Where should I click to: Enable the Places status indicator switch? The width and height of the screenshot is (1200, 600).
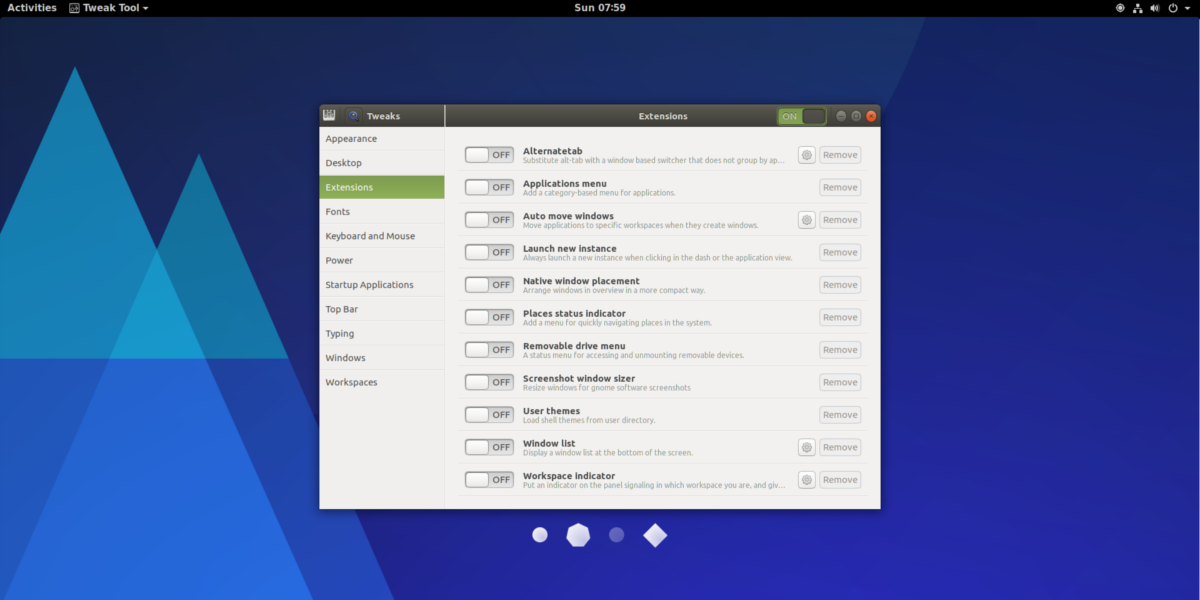[x=489, y=317]
